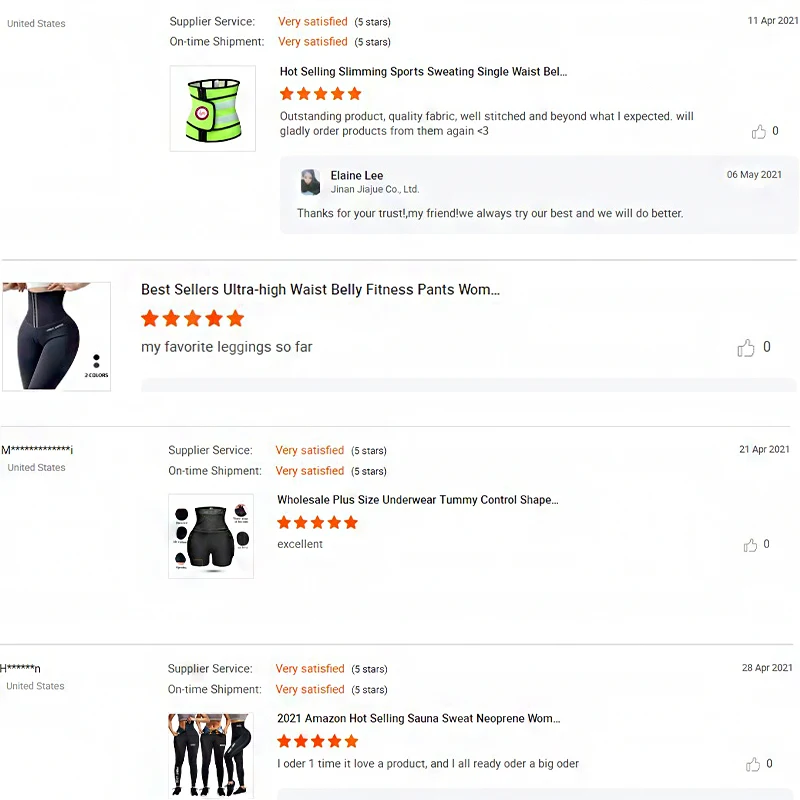This screenshot has width=800, height=800.
Task: Open 'Wholesale Plus Size Underwear' product link
Action: tap(417, 500)
